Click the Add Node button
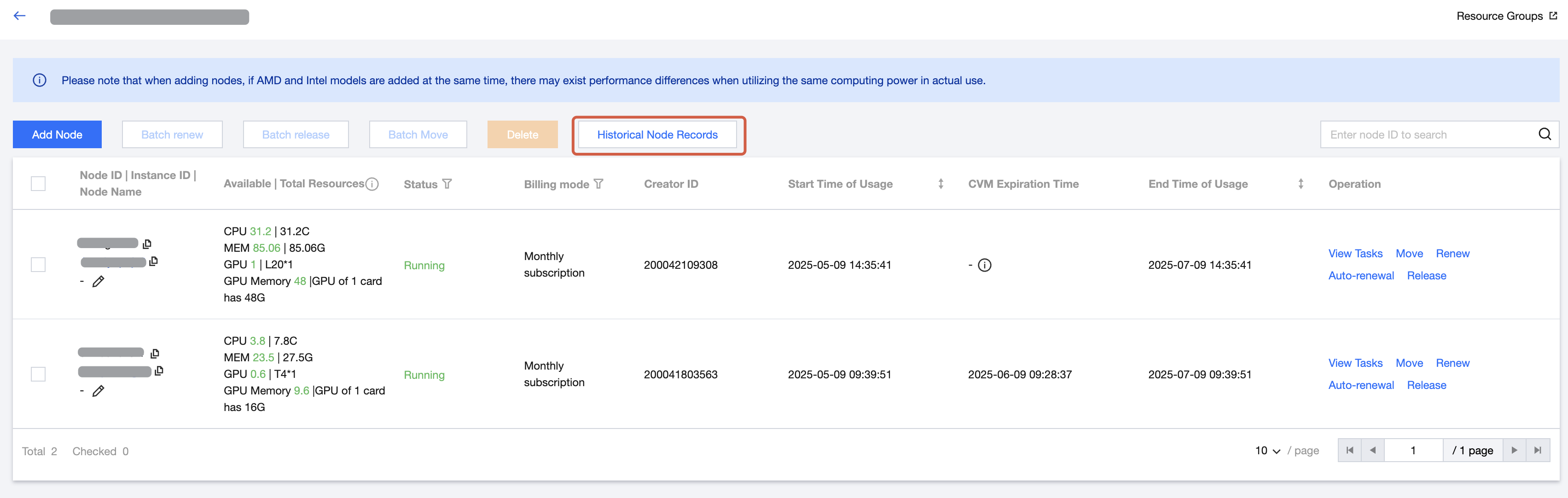The height and width of the screenshot is (498, 1568). point(57,134)
